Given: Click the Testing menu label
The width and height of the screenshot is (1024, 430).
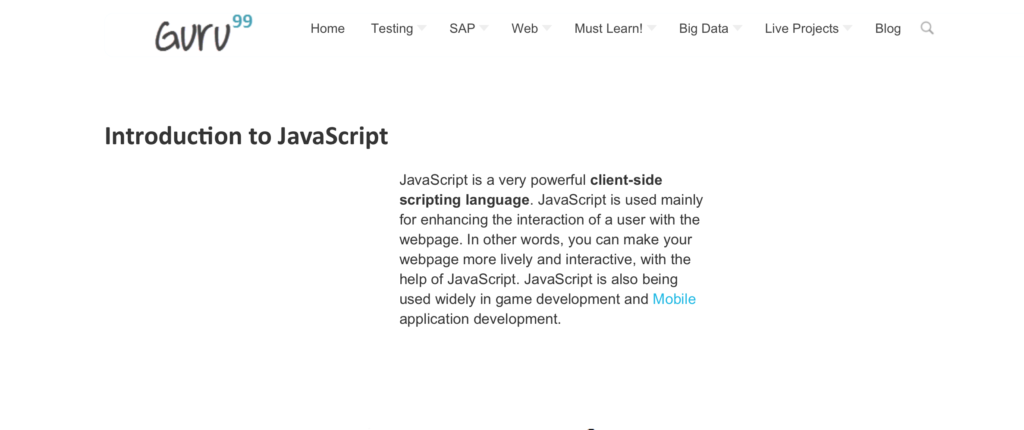Looking at the screenshot, I should tap(391, 29).
